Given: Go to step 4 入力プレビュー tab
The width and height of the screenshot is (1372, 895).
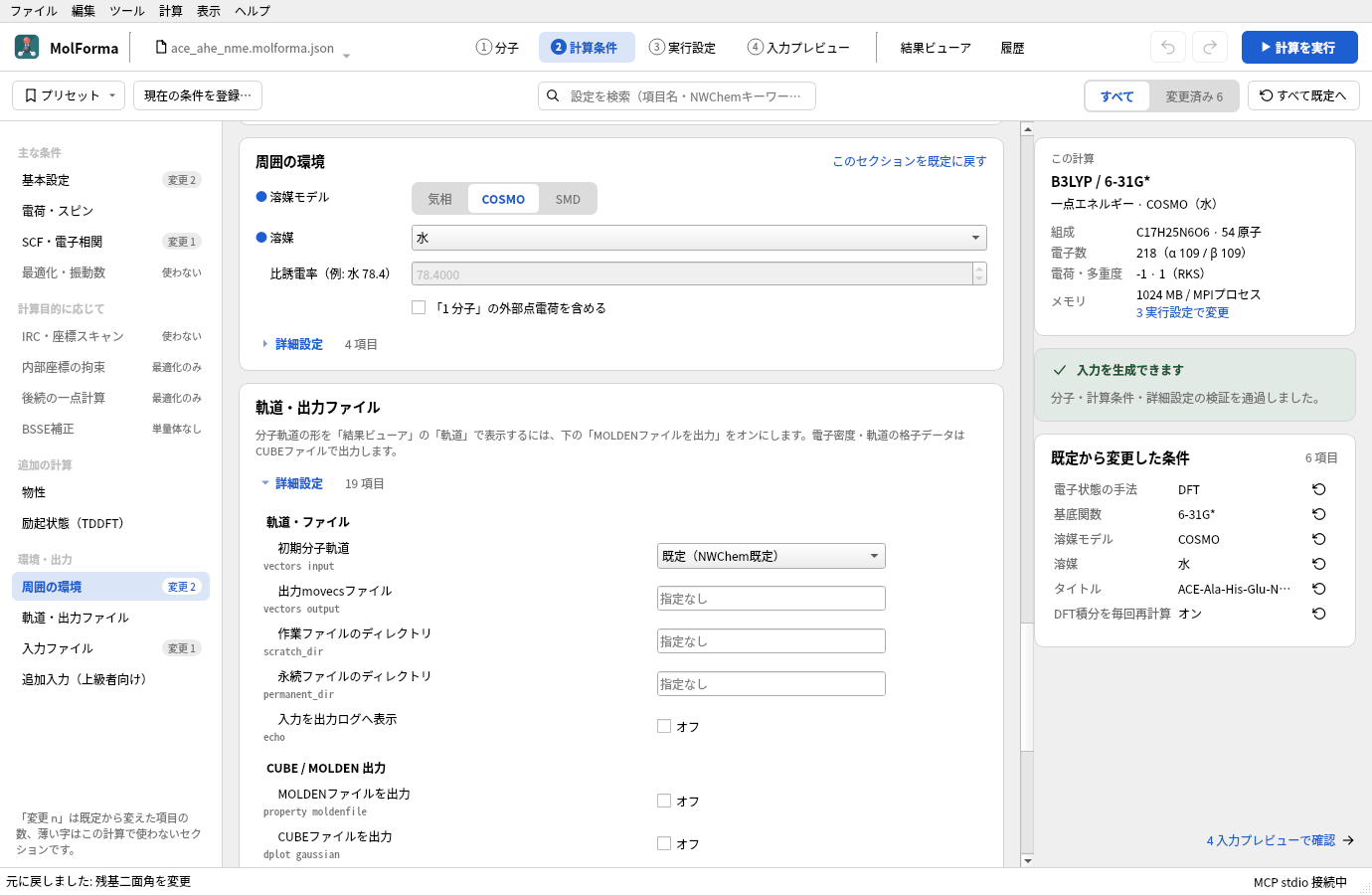Looking at the screenshot, I should pos(798,48).
